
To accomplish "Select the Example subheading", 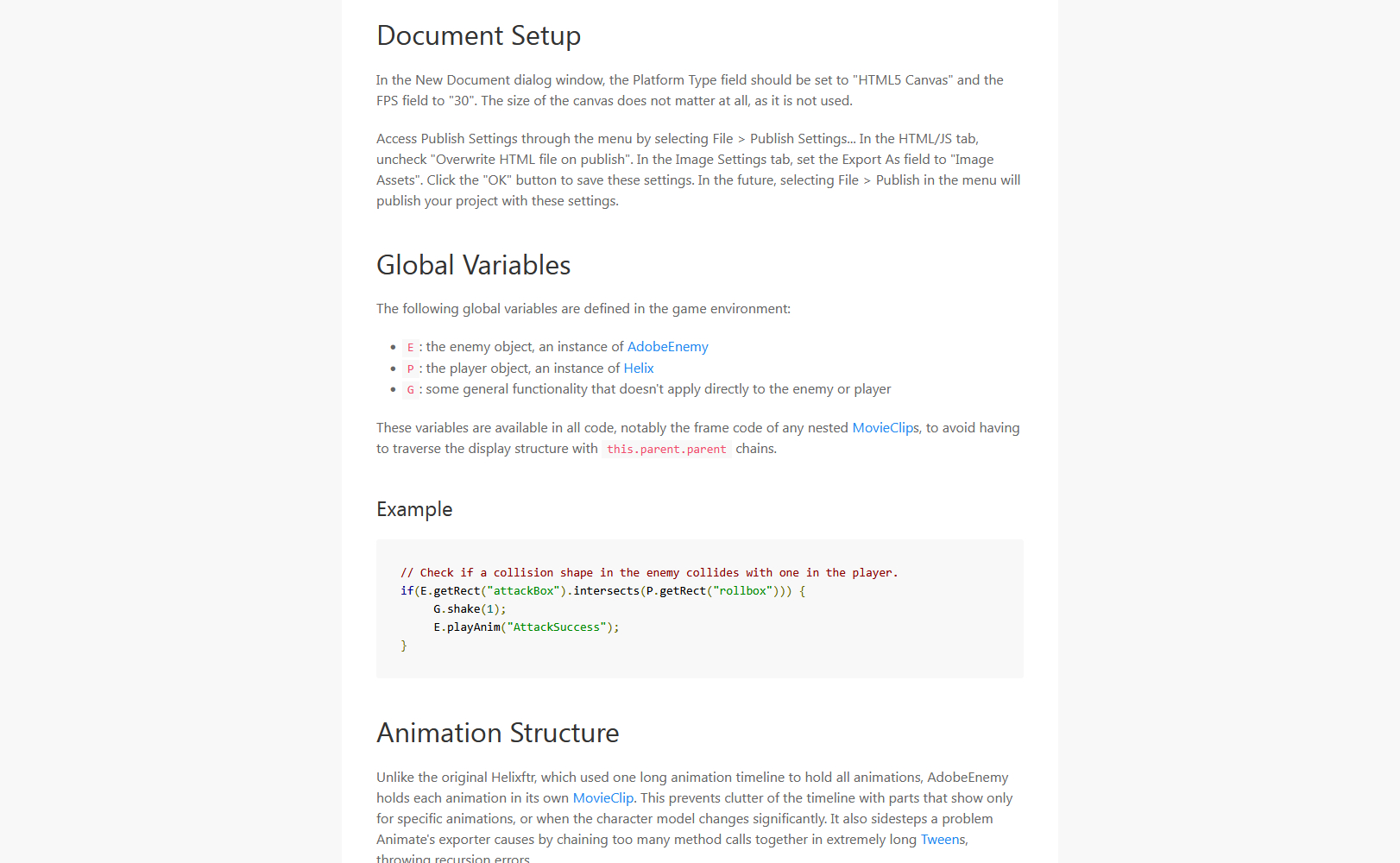I will coord(414,509).
